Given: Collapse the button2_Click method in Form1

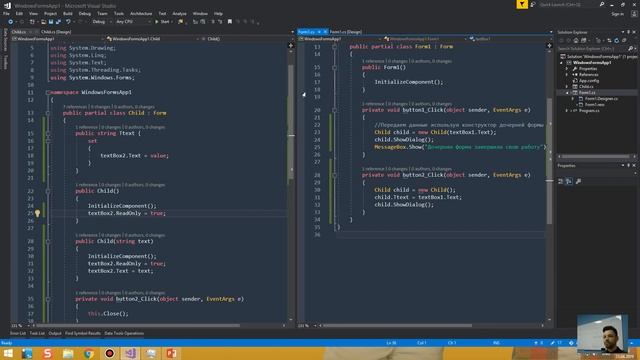Looking at the screenshot, I should [334, 175].
